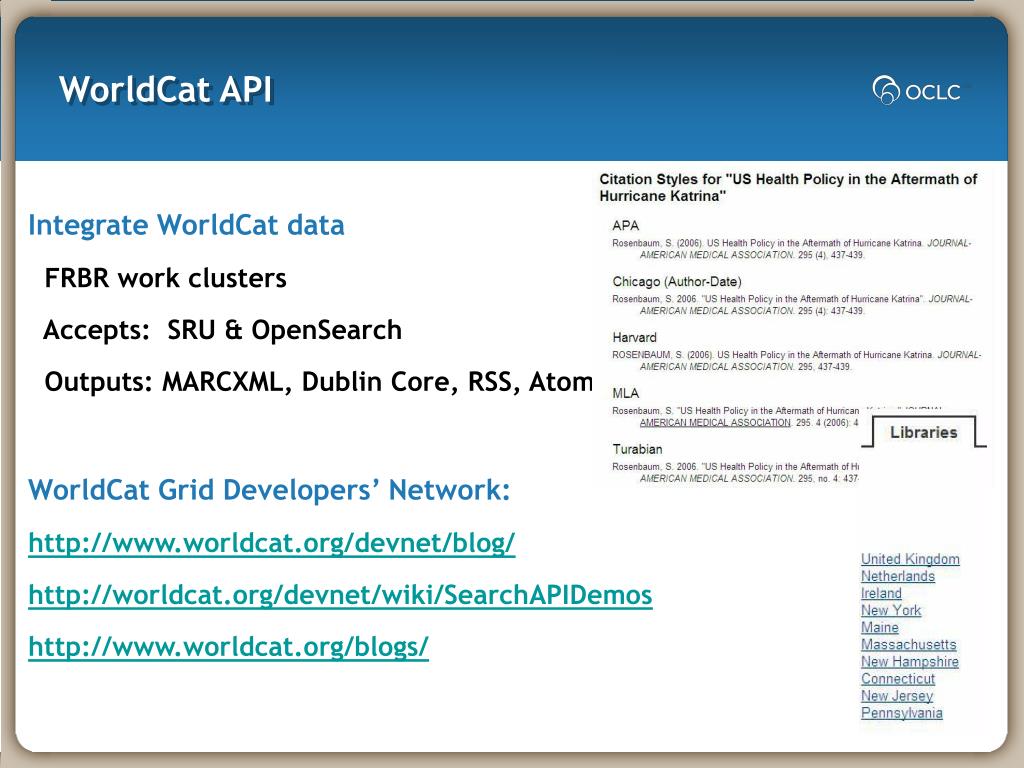The image size is (1024, 768).
Task: Click the New York link
Action: point(891,610)
